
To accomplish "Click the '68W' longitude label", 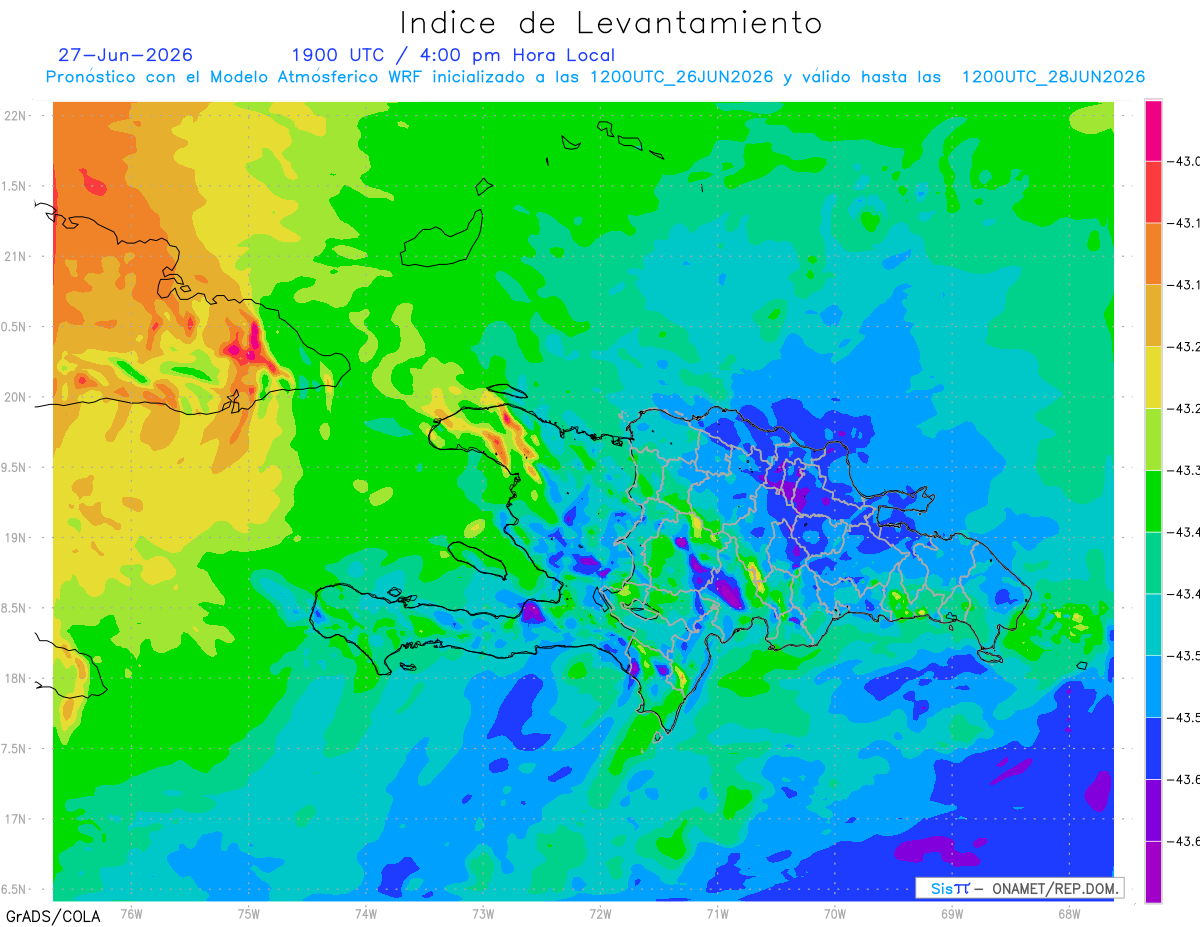I will pyautogui.click(x=1069, y=913).
